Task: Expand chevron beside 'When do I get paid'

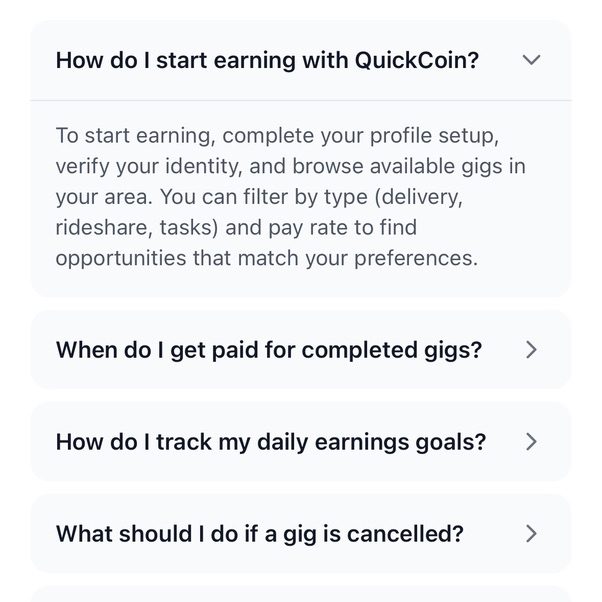Action: pyautogui.click(x=532, y=350)
